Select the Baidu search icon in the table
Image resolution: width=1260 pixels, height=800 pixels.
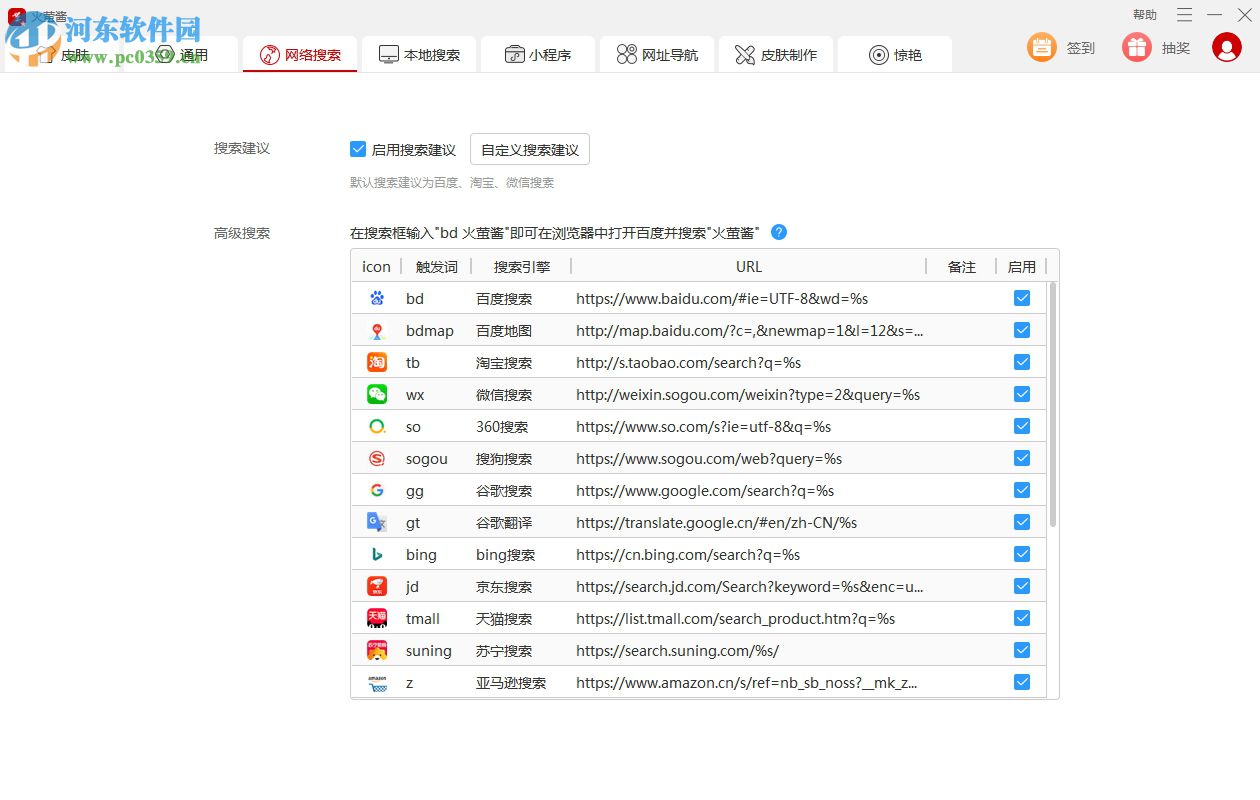[375, 298]
